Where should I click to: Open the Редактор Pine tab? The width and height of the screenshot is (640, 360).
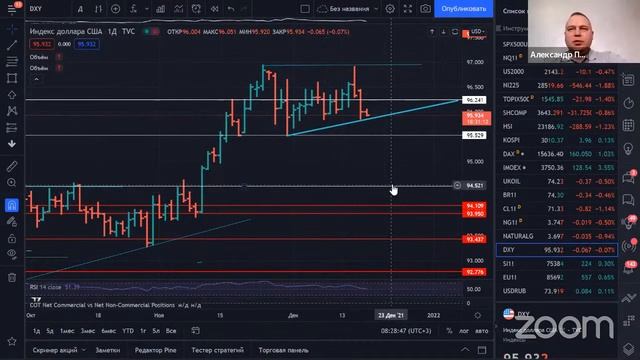pos(156,350)
